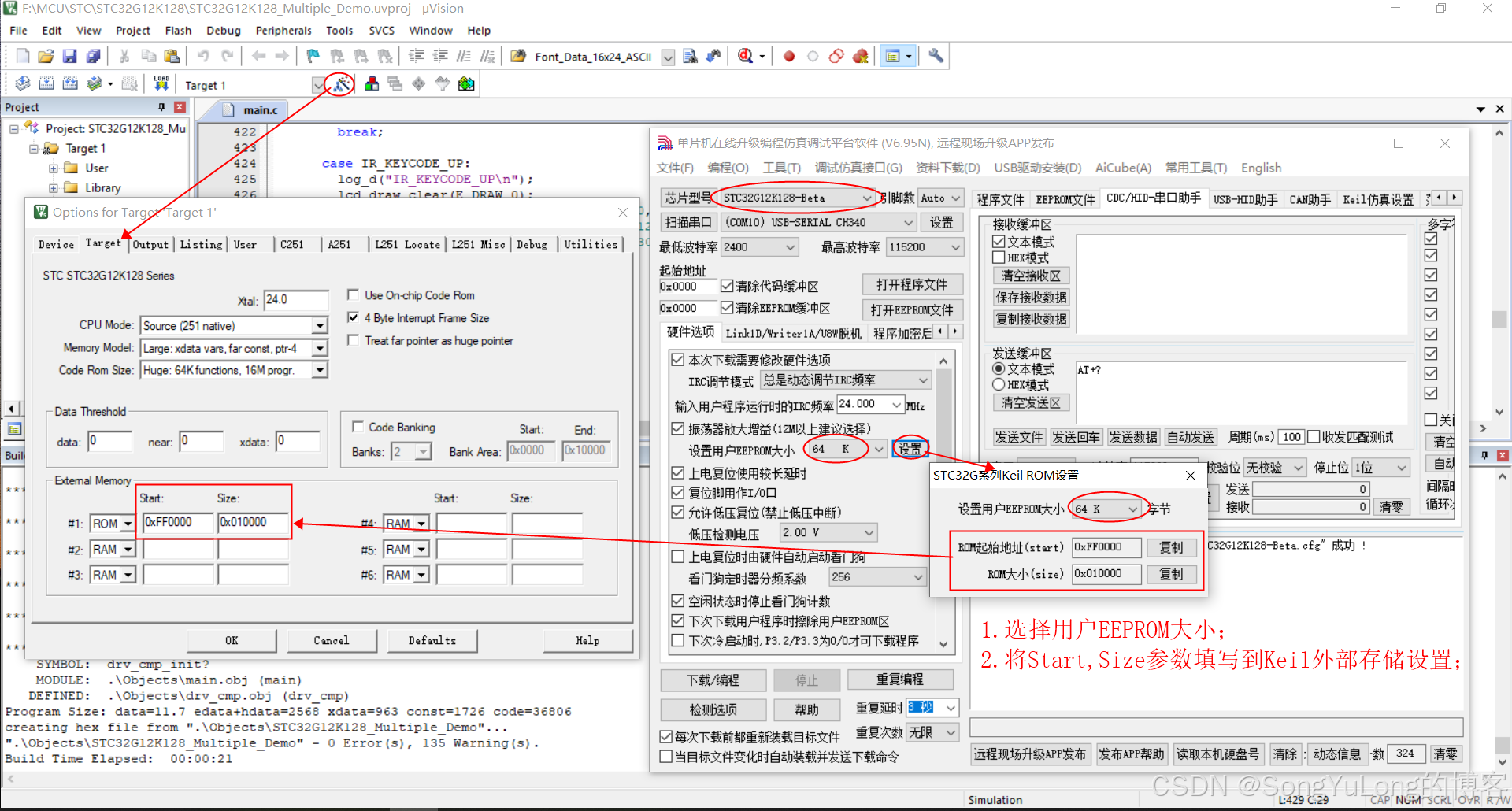This screenshot has height=811, width=1512.
Task: Undo the last edit via the toolbar
Action: (203, 56)
